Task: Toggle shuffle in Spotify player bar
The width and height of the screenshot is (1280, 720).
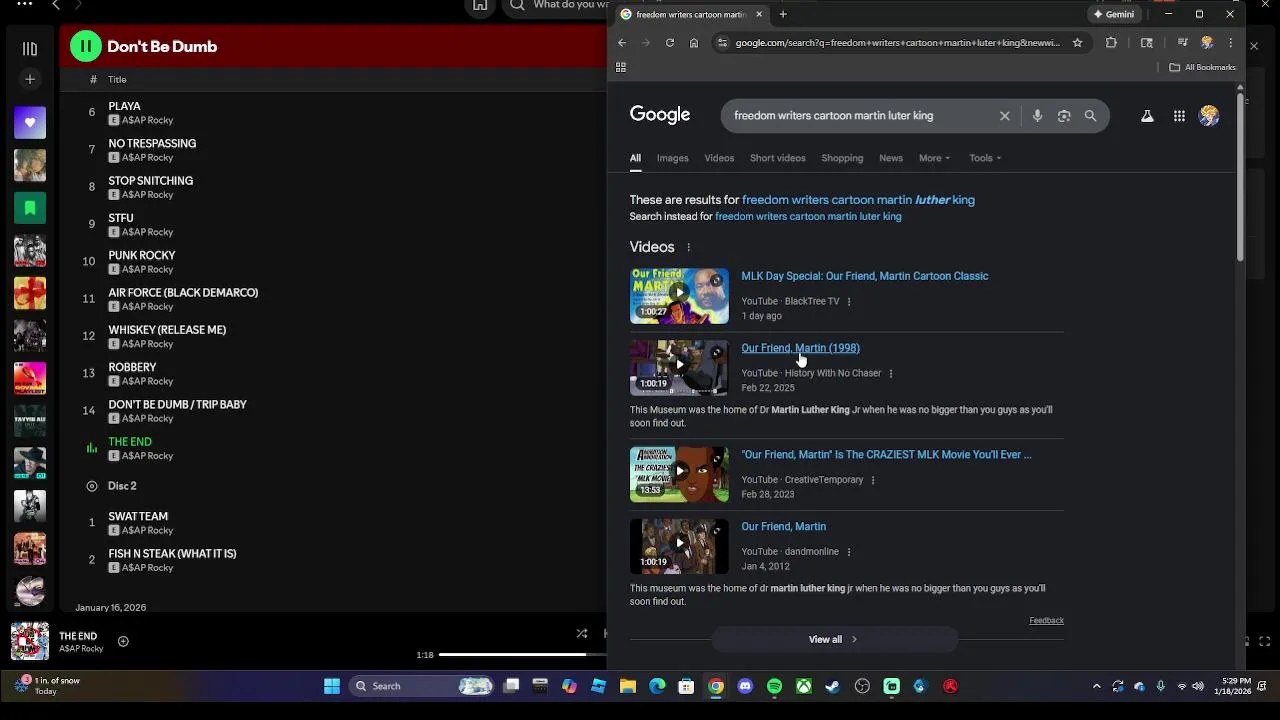Action: 582,633
